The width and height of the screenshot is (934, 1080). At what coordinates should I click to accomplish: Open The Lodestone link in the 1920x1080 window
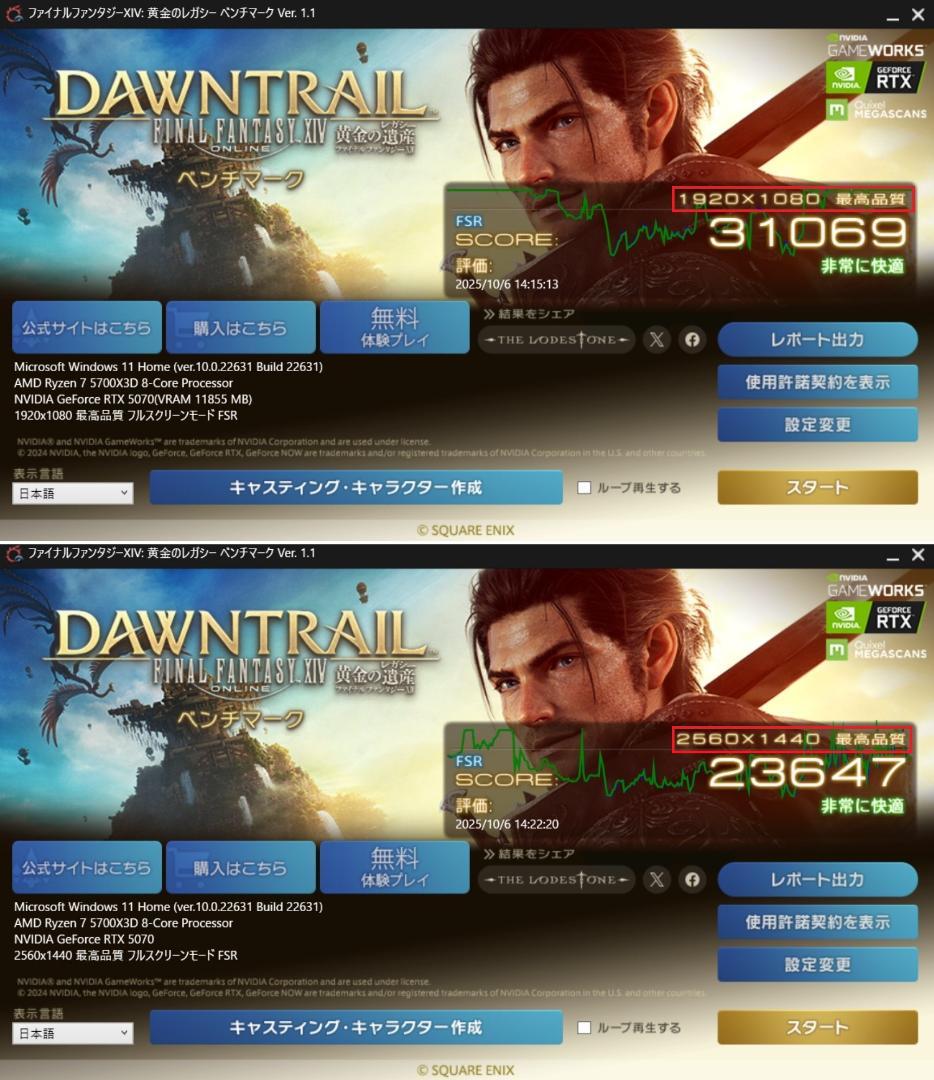click(557, 340)
